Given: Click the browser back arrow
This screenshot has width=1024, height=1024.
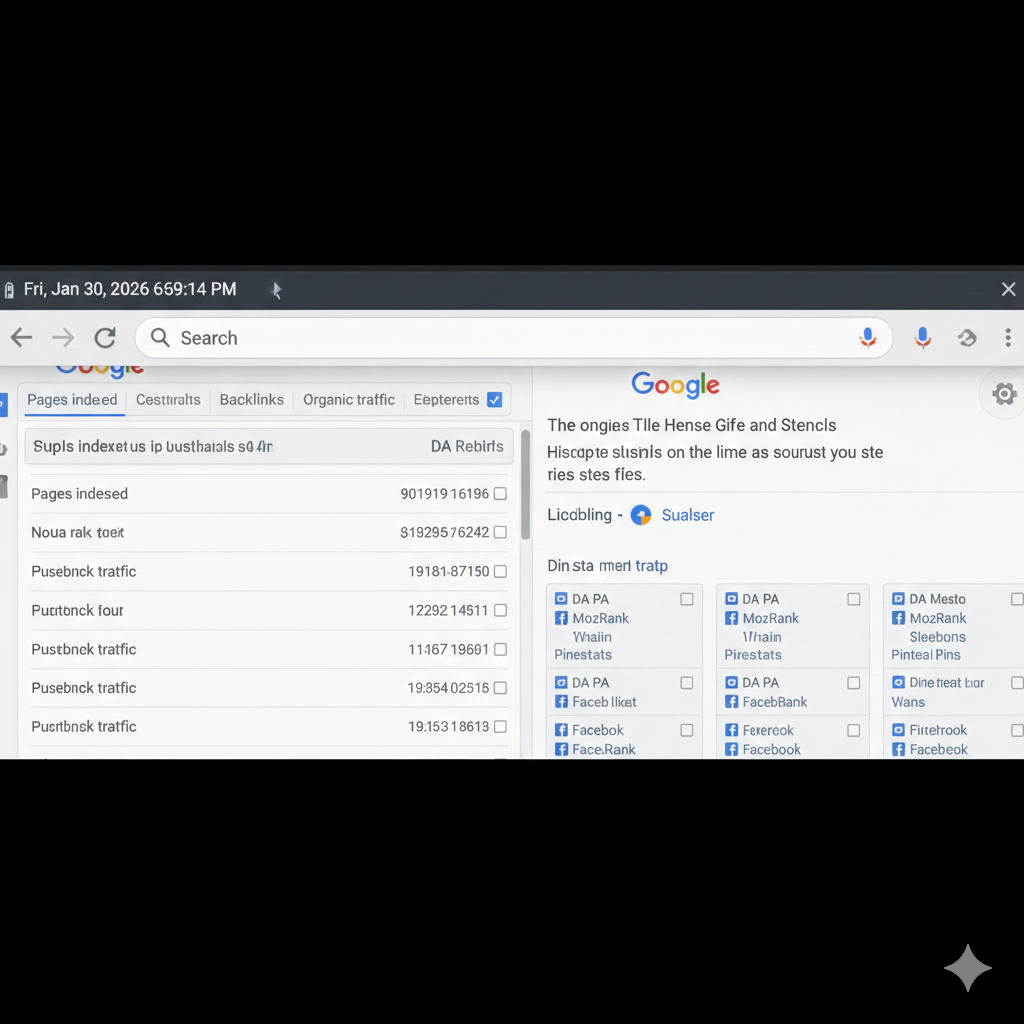Looking at the screenshot, I should click(x=21, y=337).
